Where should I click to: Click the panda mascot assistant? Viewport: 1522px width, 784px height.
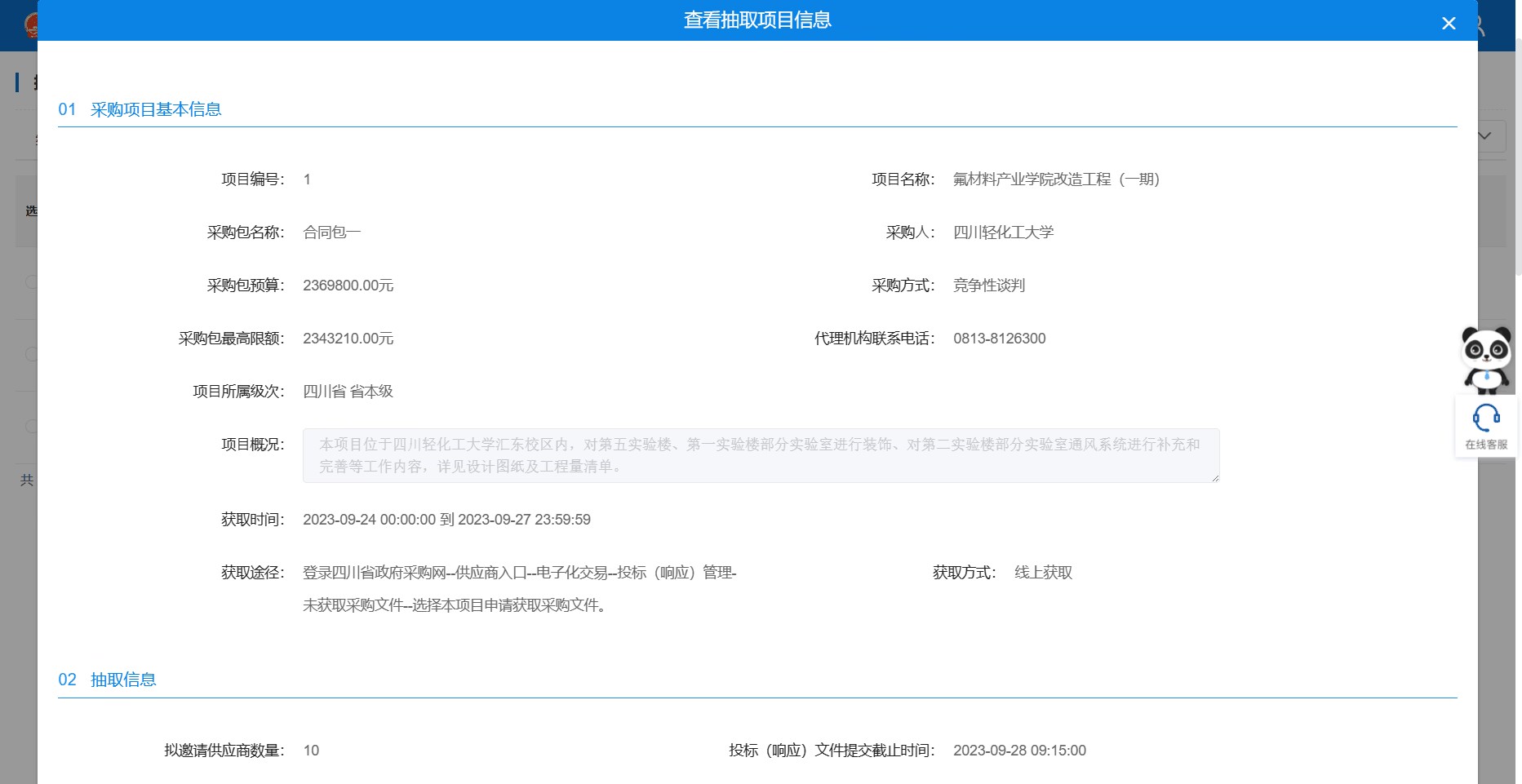tap(1486, 359)
